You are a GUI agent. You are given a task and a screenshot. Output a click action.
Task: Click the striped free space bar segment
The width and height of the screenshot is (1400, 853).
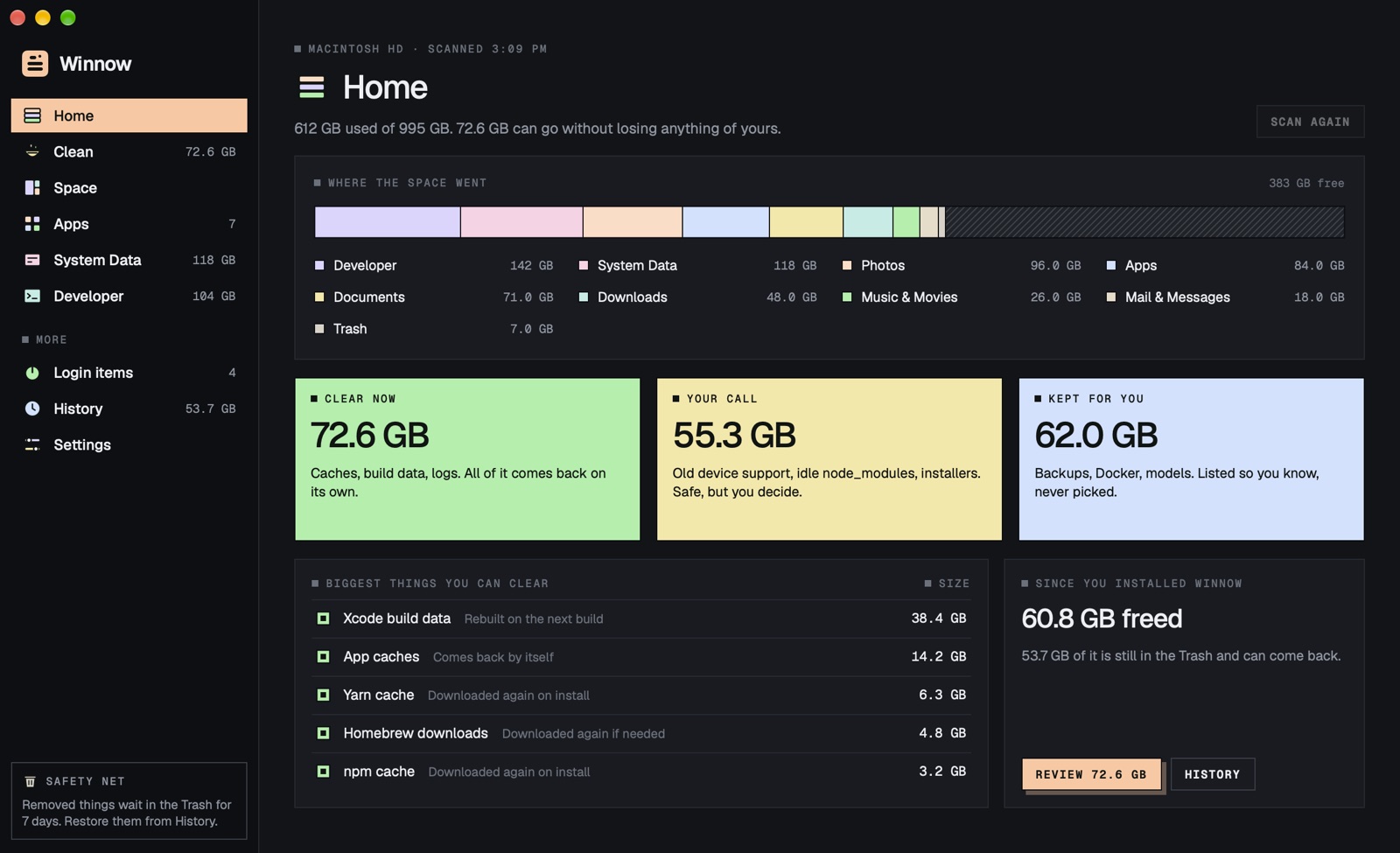(1144, 222)
